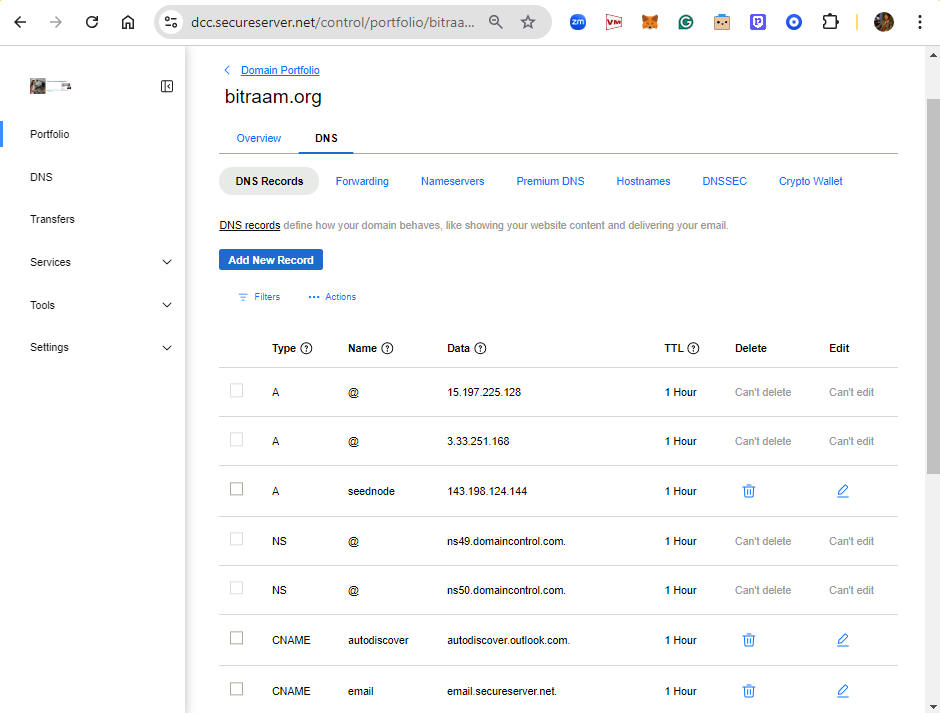Reload the current page
This screenshot has height=713, width=940.
click(x=92, y=22)
